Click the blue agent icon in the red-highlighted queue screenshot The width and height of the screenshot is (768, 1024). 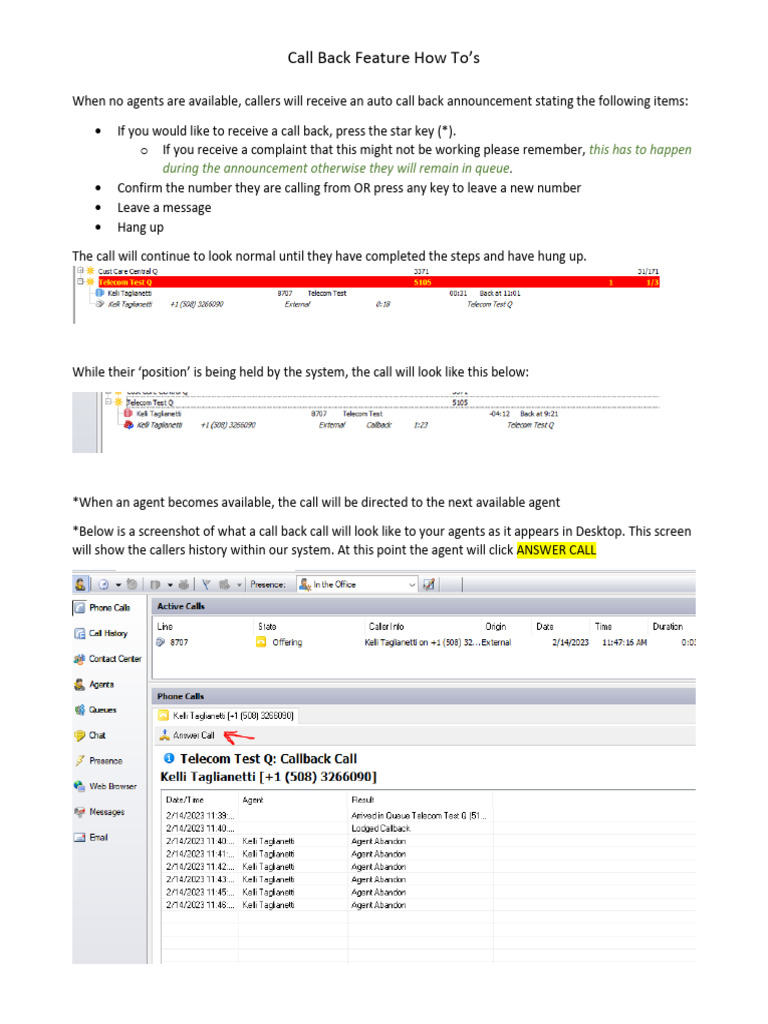[100, 293]
